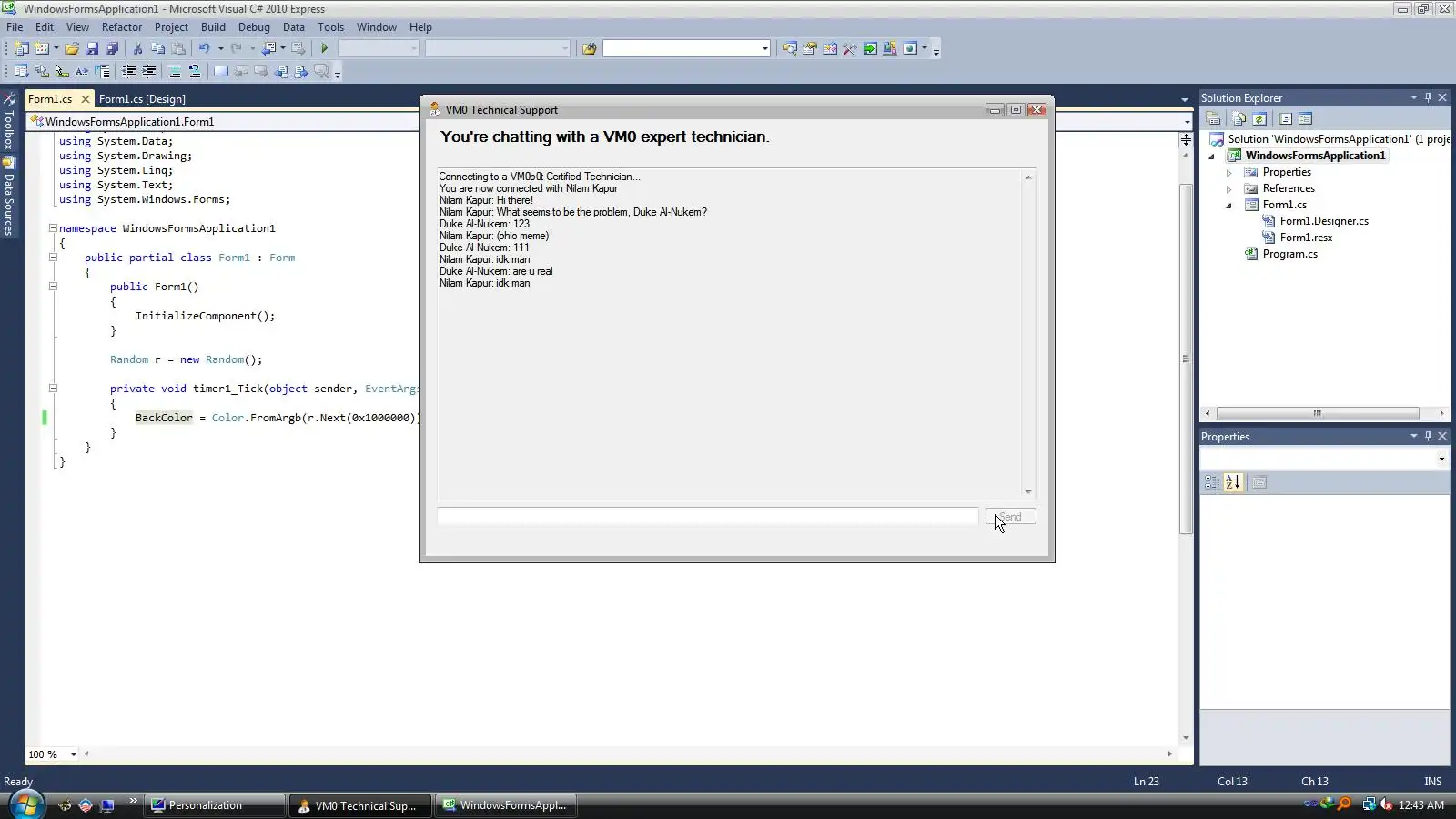Click the Alphabetical sort icon in Properties
The width and height of the screenshot is (1456, 819).
[1233, 482]
